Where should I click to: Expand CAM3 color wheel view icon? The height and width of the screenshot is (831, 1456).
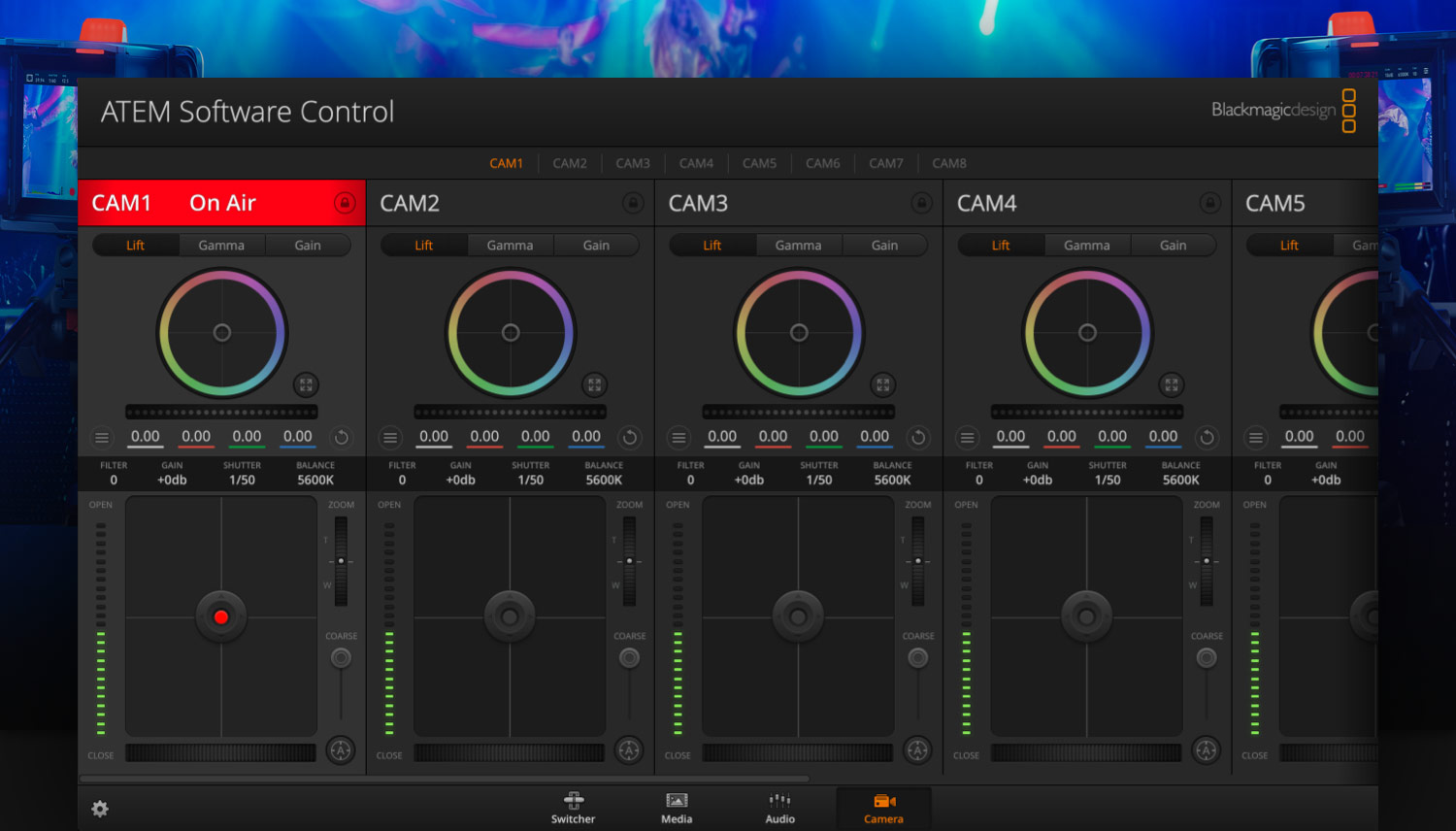pos(882,384)
